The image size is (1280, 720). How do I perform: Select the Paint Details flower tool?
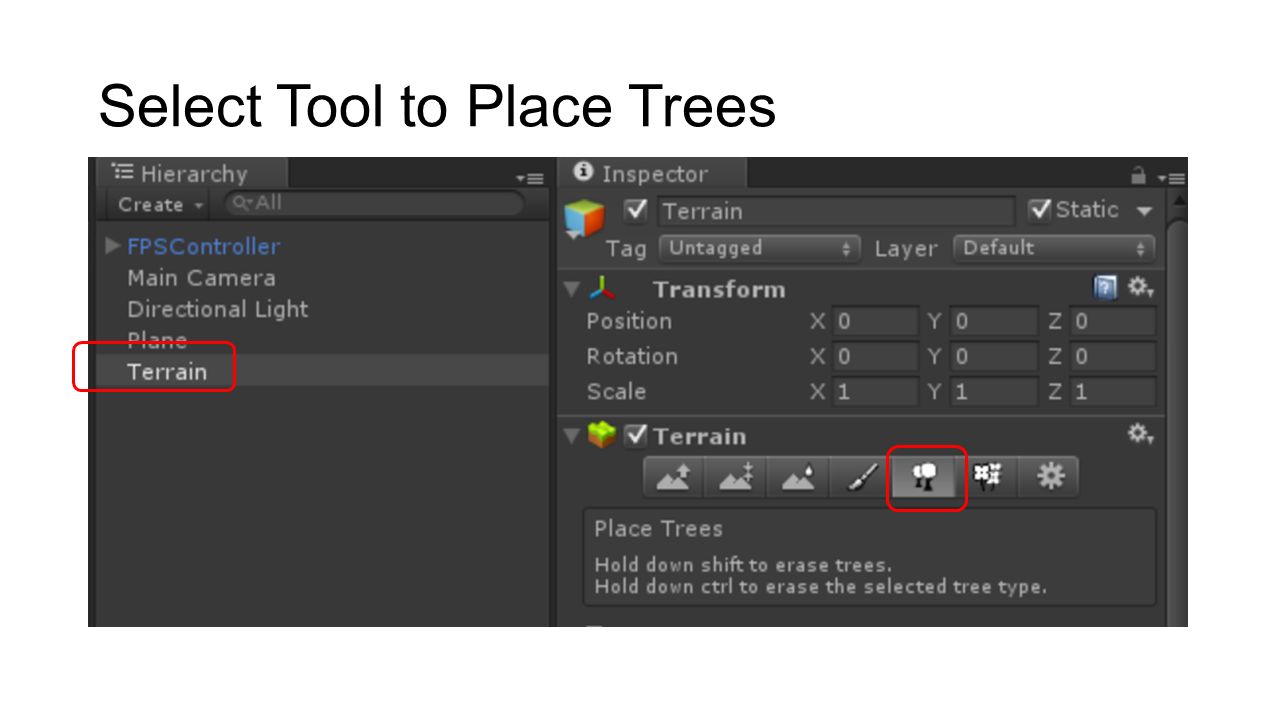click(988, 477)
